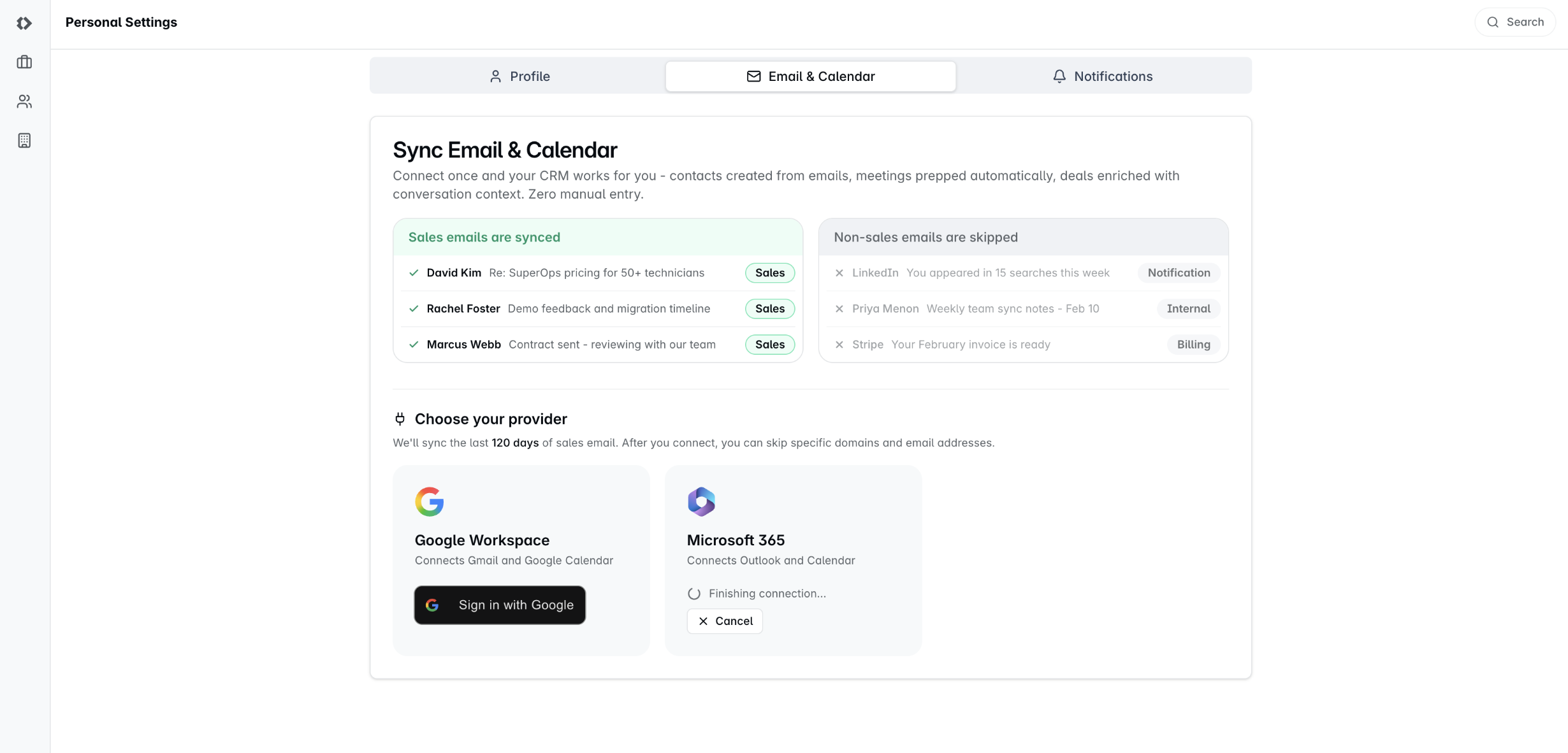1568x753 pixels.
Task: Click the spinner next to Finishing connection
Action: pyautogui.click(x=694, y=594)
